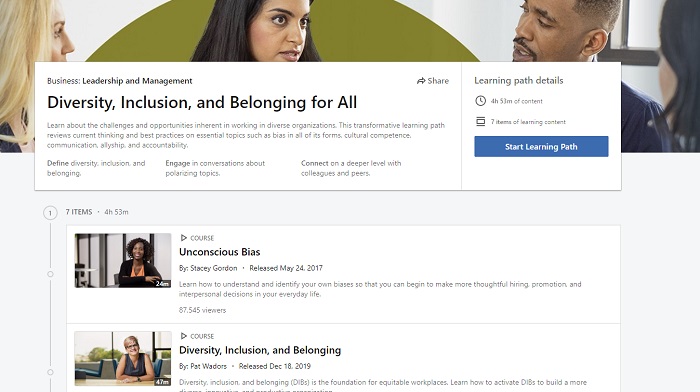Click the content items icon beside 7 items

480,121
